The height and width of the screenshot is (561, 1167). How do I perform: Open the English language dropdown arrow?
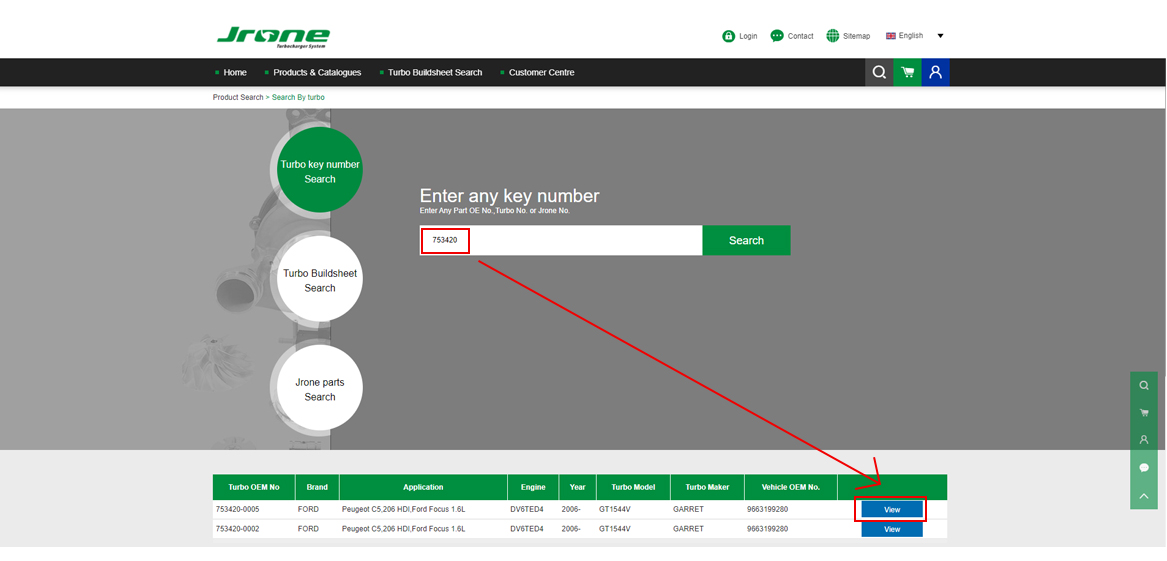(940, 36)
